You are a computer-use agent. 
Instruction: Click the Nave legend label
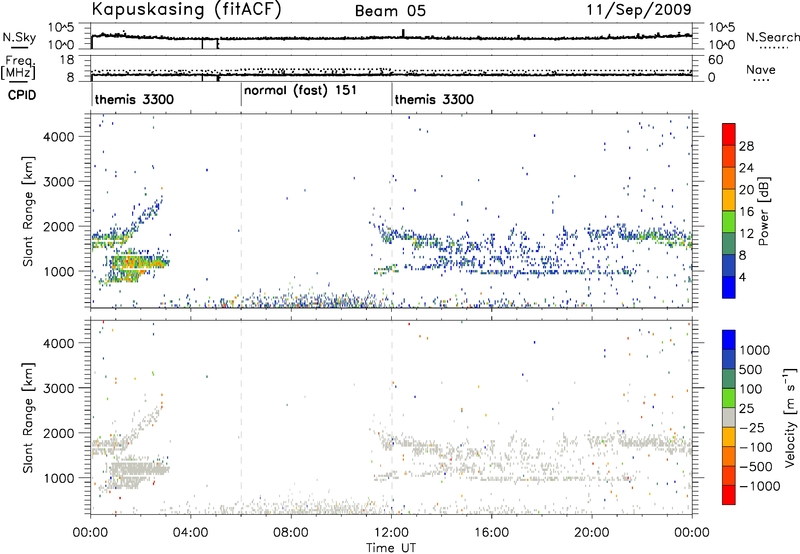point(761,69)
